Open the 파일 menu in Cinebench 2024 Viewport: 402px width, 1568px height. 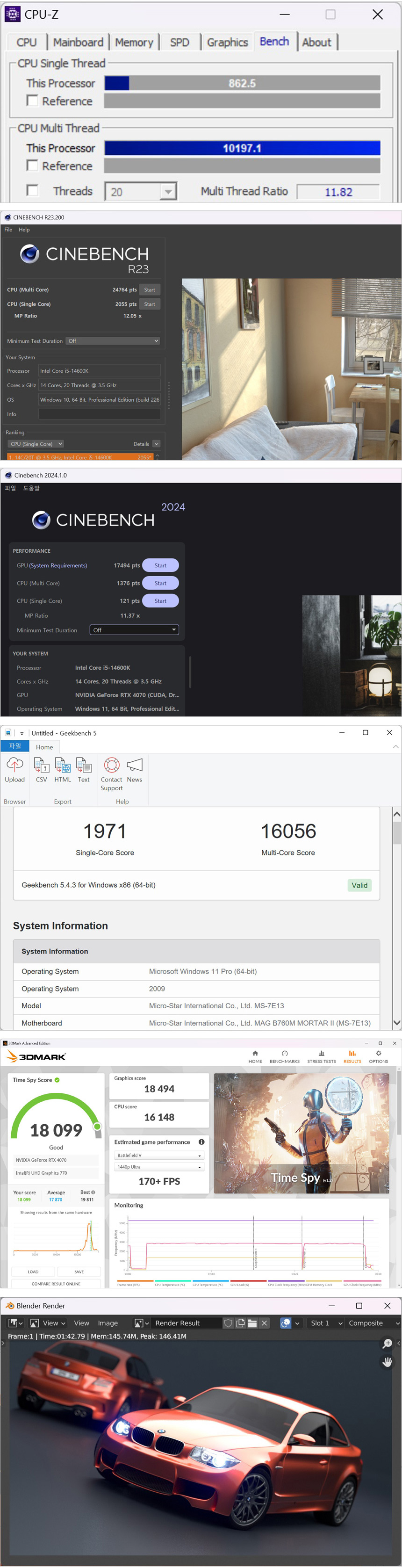coord(10,488)
